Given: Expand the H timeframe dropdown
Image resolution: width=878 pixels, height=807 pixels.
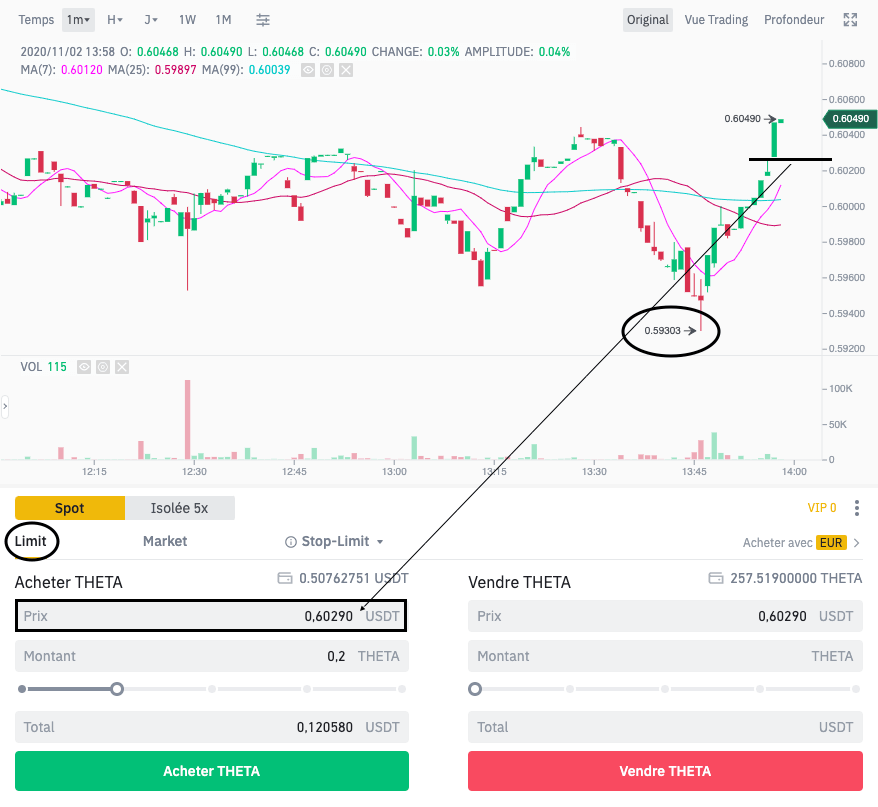Looking at the screenshot, I should (114, 19).
